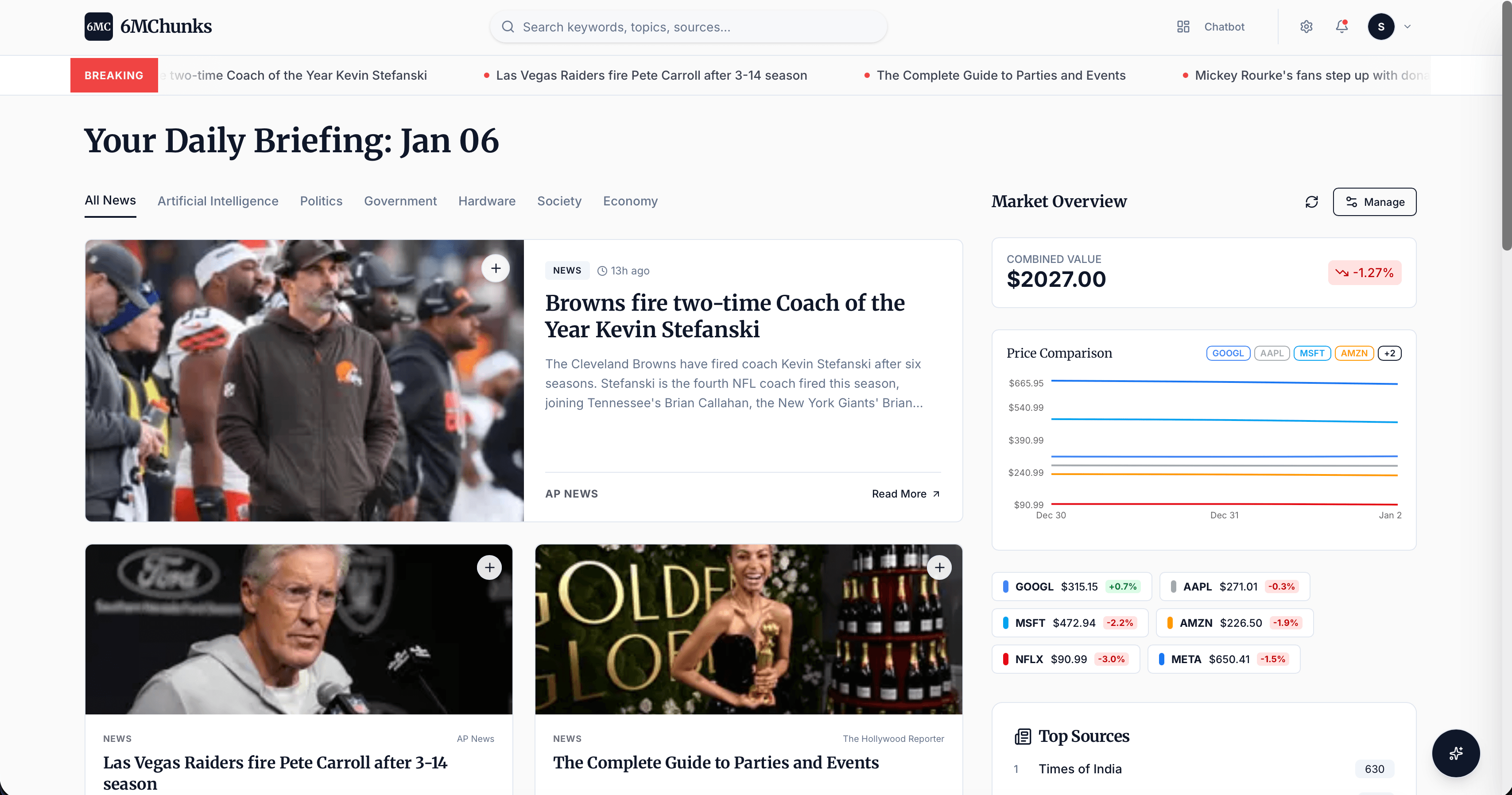Toggle the MSFT series chip

click(x=1312, y=353)
